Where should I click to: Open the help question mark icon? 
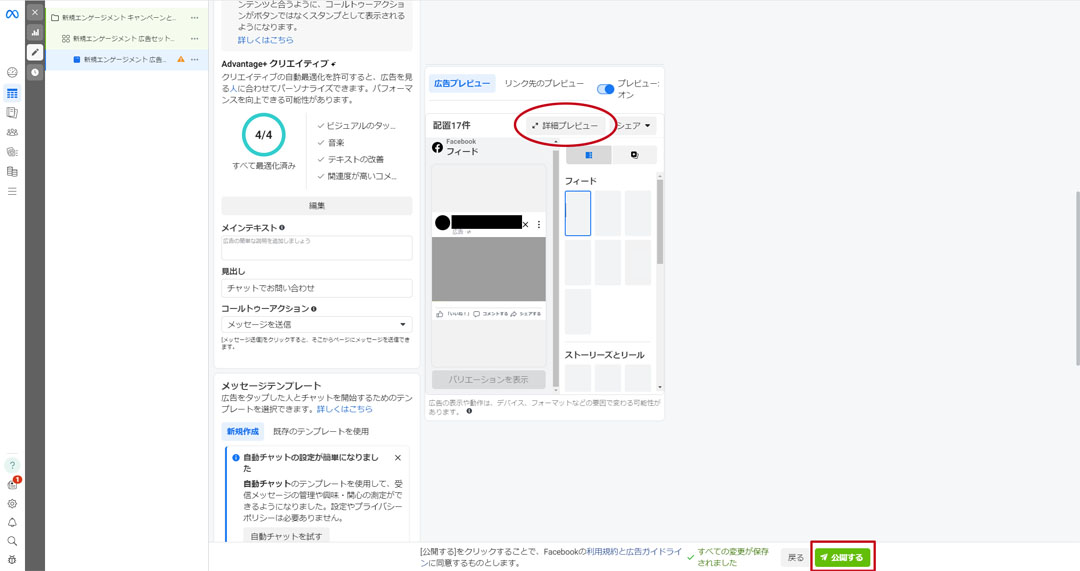(x=12, y=465)
